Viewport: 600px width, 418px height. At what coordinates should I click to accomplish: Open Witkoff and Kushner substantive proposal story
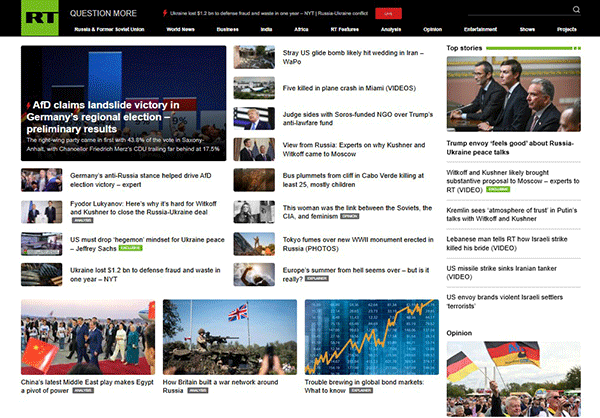pyautogui.click(x=513, y=181)
